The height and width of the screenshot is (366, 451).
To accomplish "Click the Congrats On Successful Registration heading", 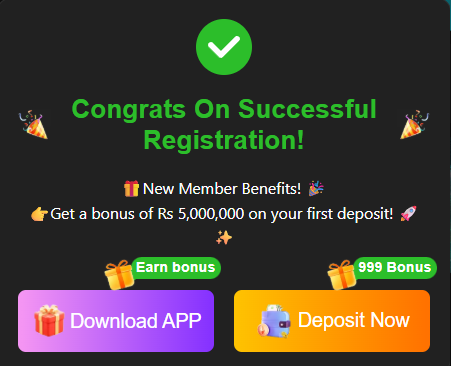I will point(224,124).
